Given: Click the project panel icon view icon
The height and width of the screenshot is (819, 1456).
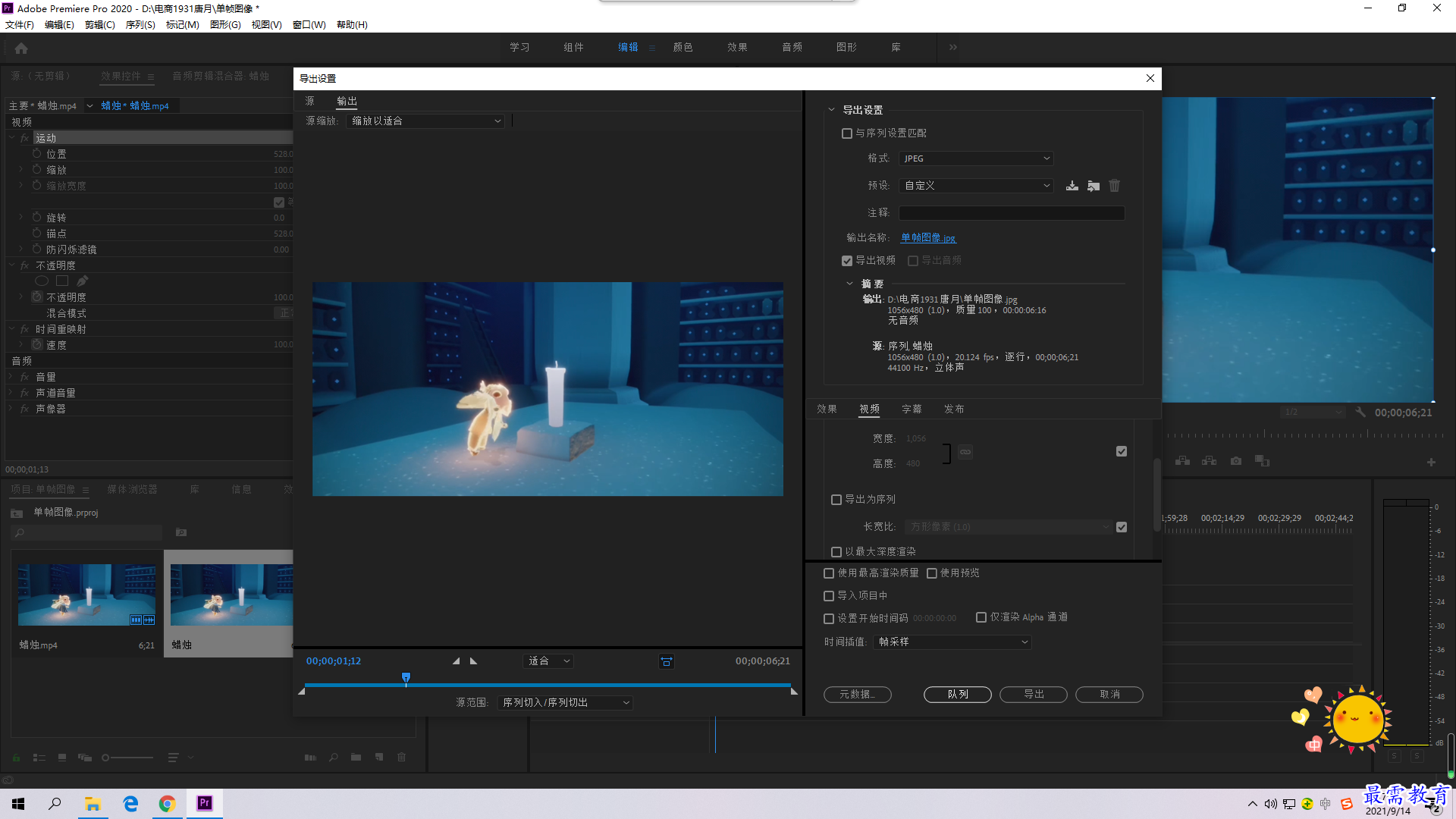Looking at the screenshot, I should pyautogui.click(x=62, y=757).
